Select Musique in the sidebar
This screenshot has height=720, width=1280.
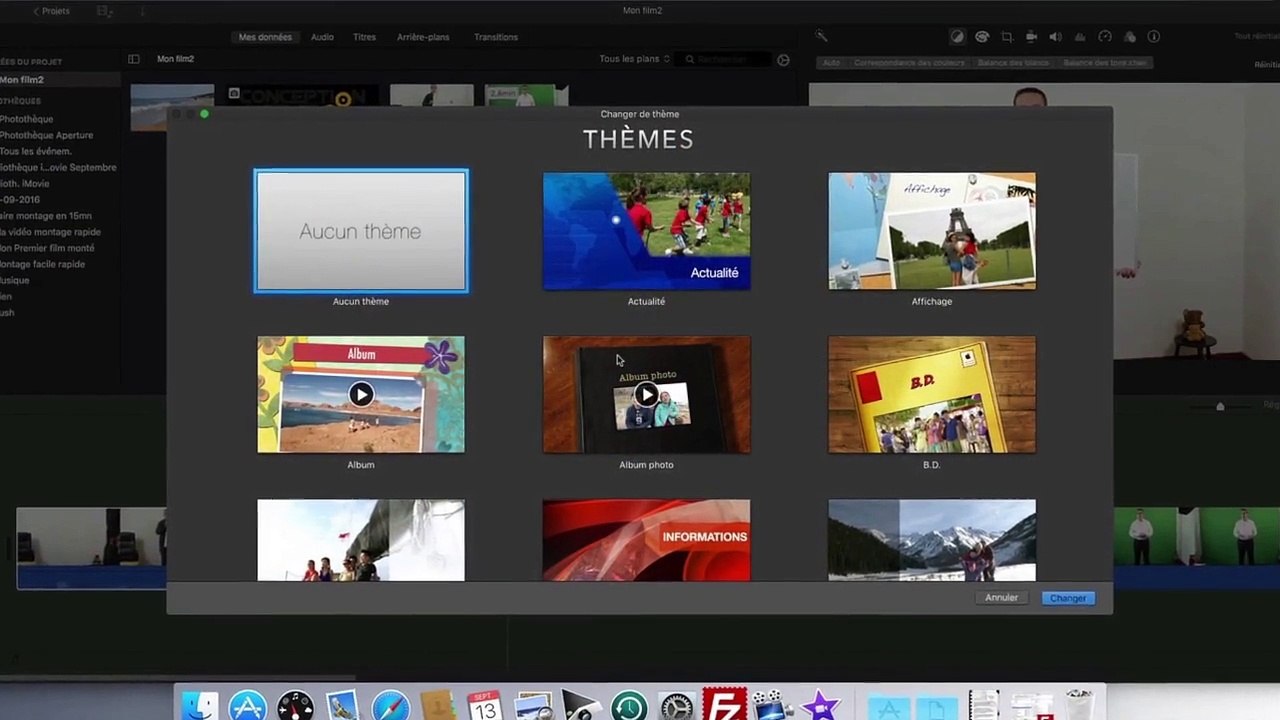coord(15,280)
